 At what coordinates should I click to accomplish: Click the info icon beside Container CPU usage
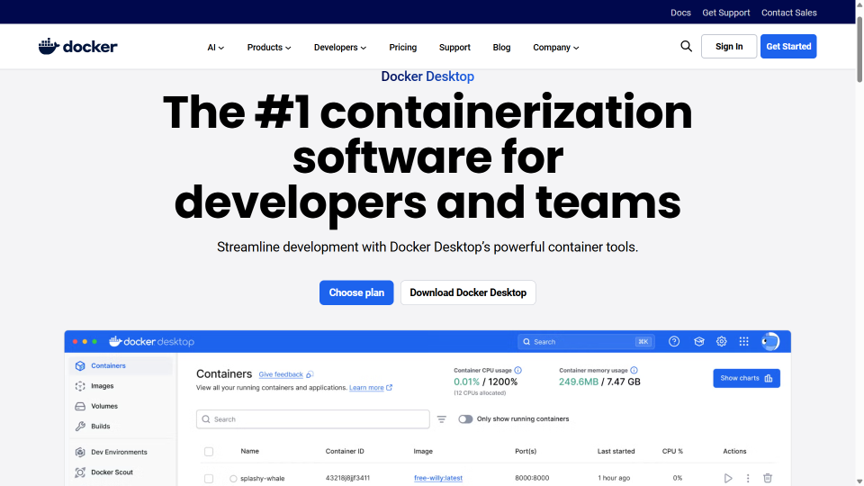(x=518, y=370)
